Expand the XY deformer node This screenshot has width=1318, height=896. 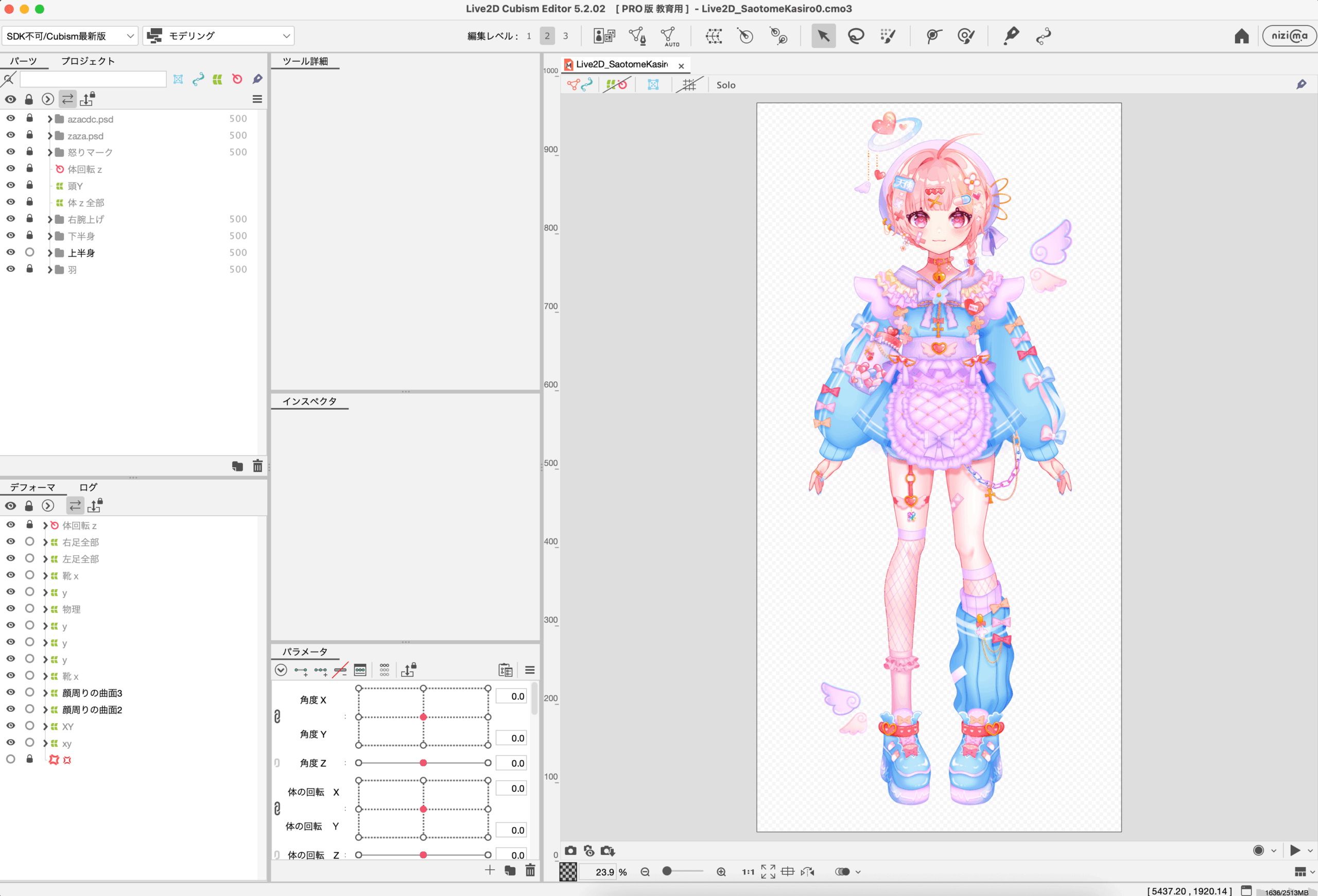tap(45, 727)
